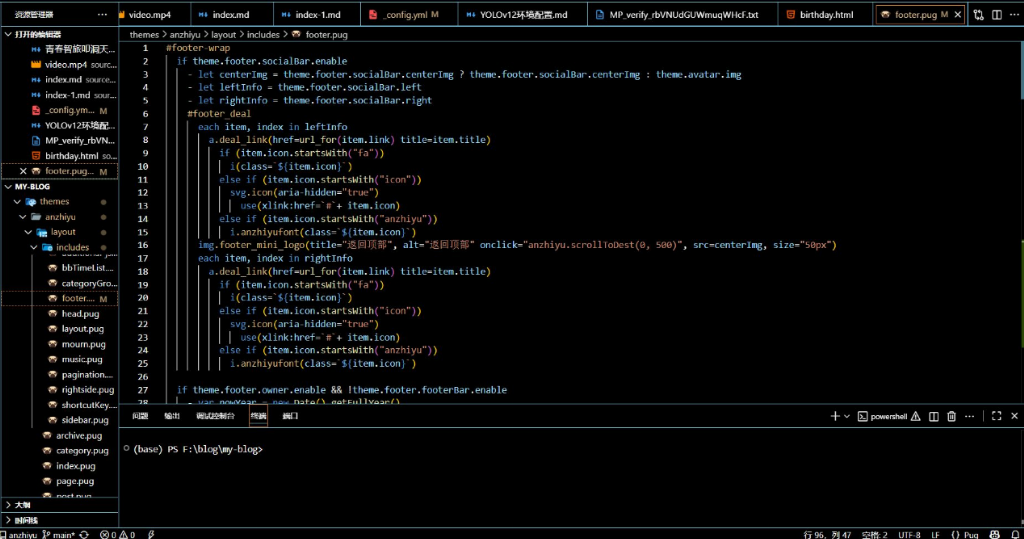This screenshot has width=1024, height=539.
Task: Collapse the themes folder in tree
Action: point(54,202)
